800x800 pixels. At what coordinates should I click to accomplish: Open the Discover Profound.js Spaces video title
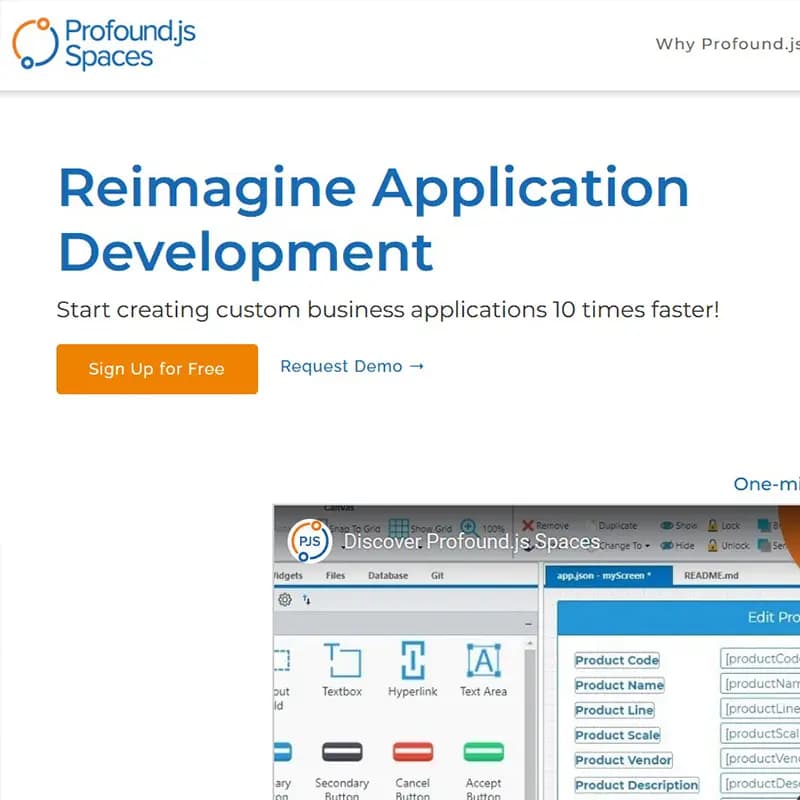pyautogui.click(x=472, y=541)
